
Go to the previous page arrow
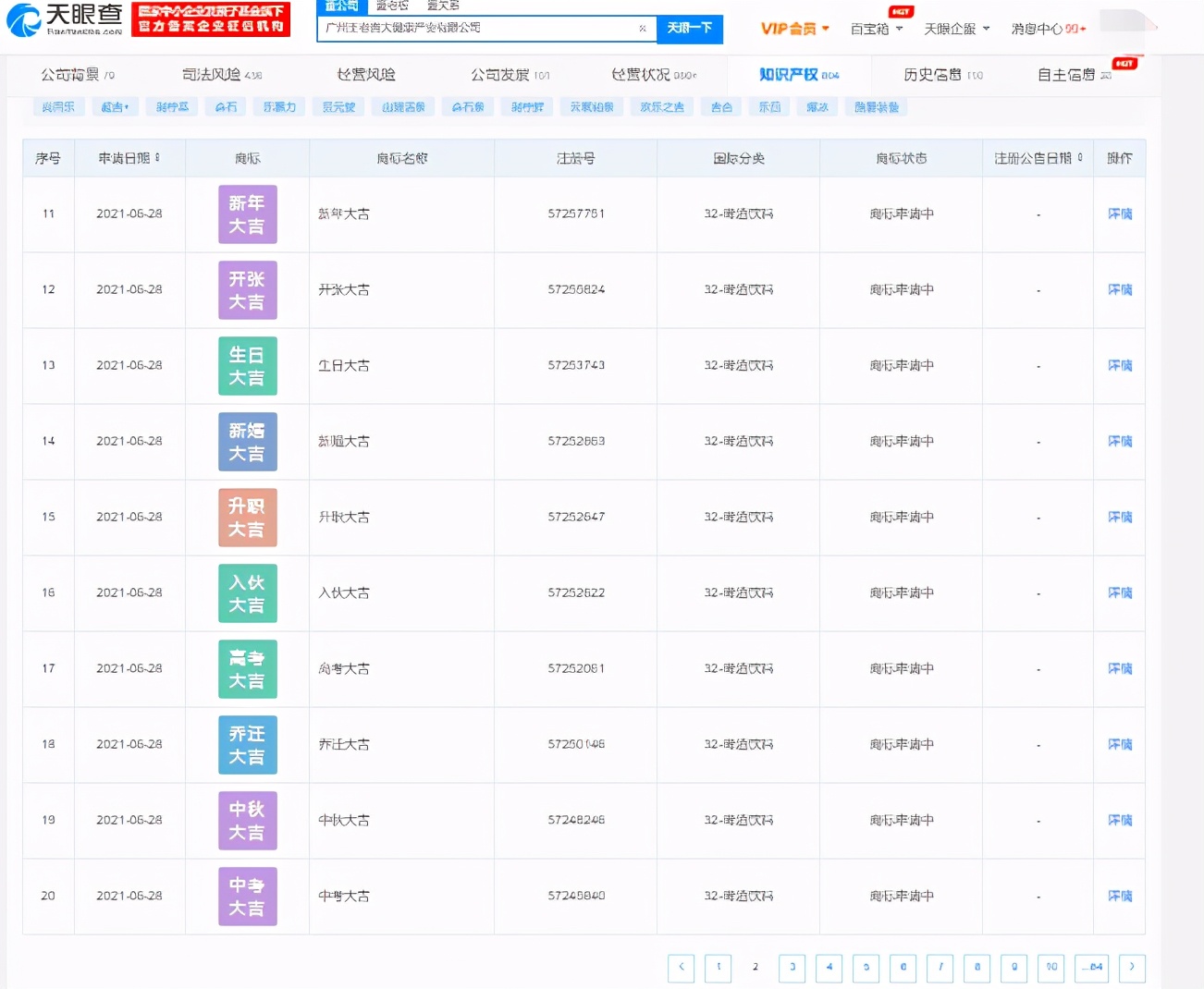(681, 967)
